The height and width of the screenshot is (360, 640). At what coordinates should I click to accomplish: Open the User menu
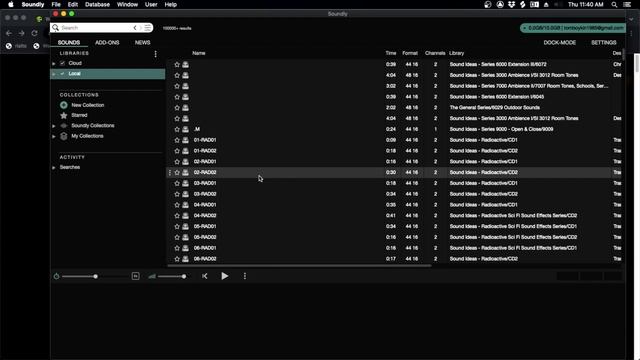(x=151, y=4)
